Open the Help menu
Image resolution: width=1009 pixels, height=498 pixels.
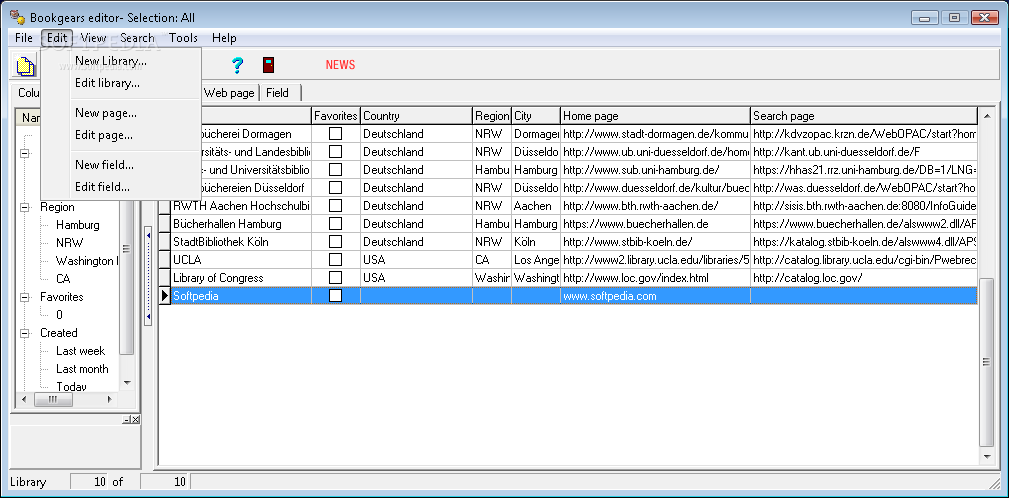click(224, 38)
